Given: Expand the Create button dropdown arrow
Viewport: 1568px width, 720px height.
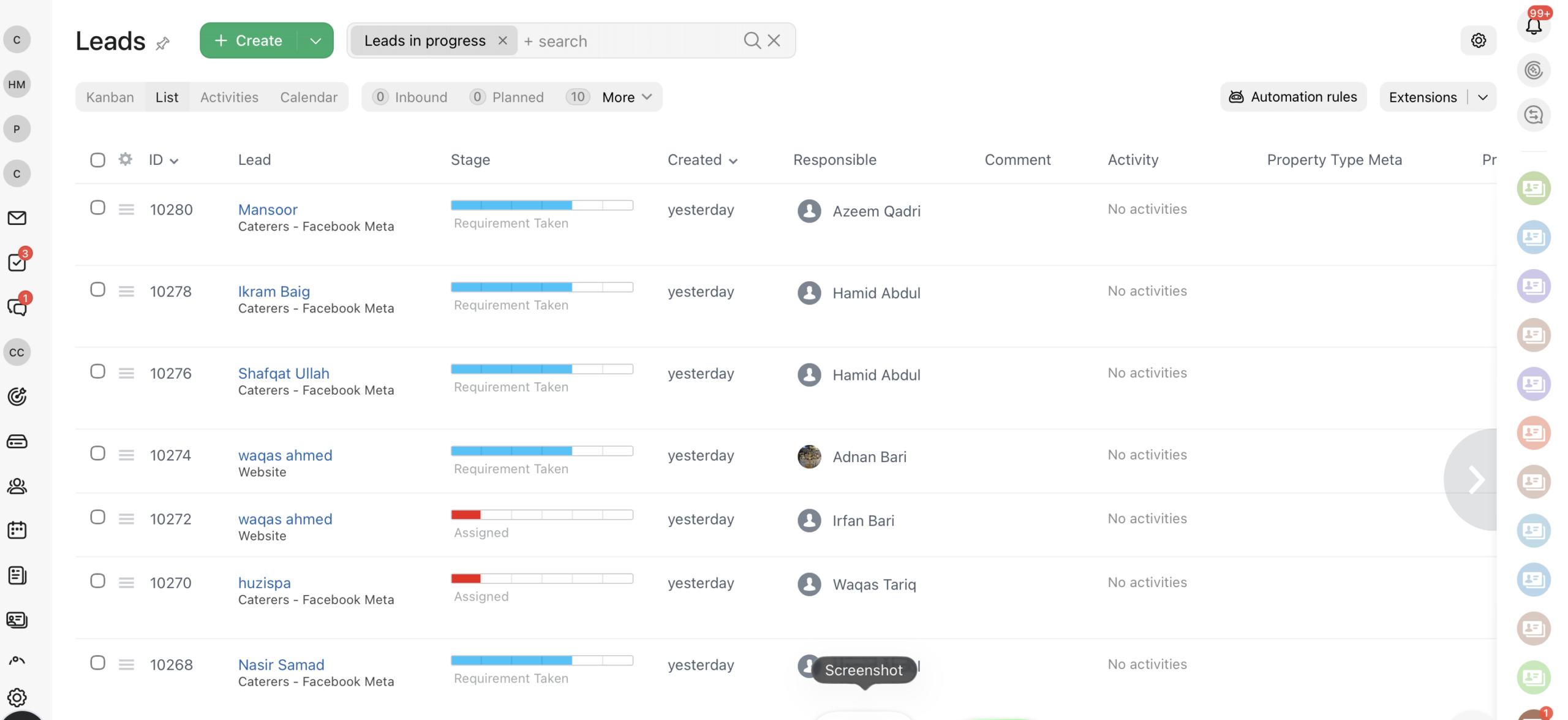Looking at the screenshot, I should pyautogui.click(x=315, y=41).
